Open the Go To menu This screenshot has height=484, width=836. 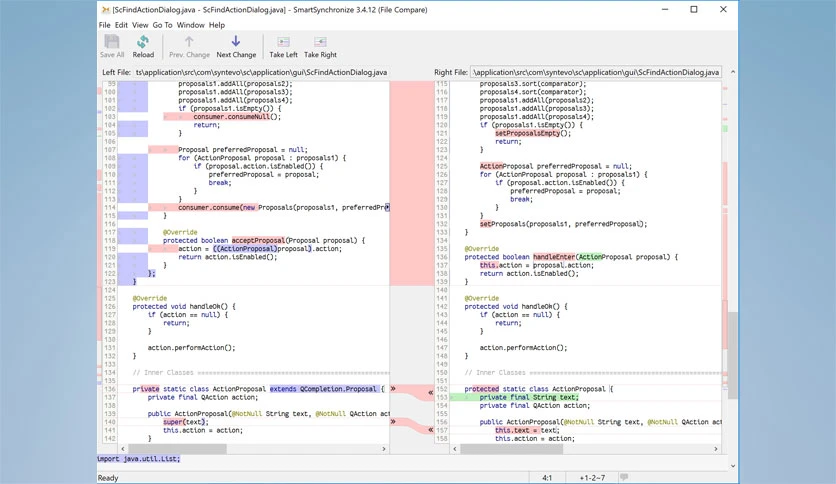click(x=162, y=25)
